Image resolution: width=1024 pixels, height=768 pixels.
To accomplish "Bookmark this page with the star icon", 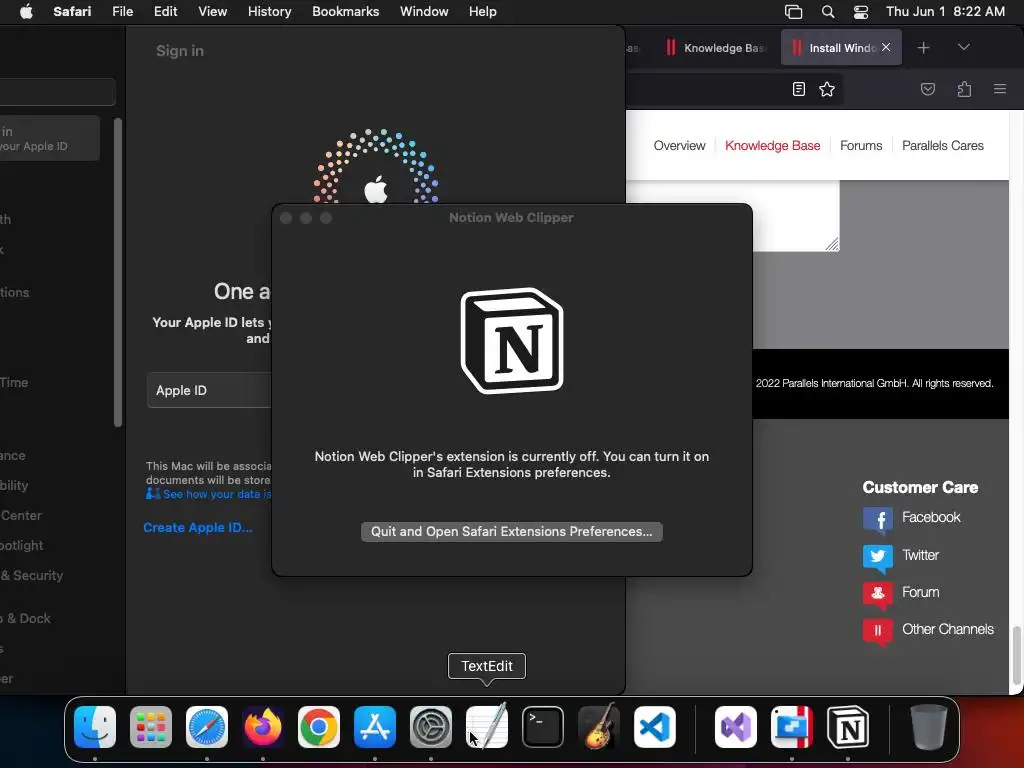I will tap(827, 89).
